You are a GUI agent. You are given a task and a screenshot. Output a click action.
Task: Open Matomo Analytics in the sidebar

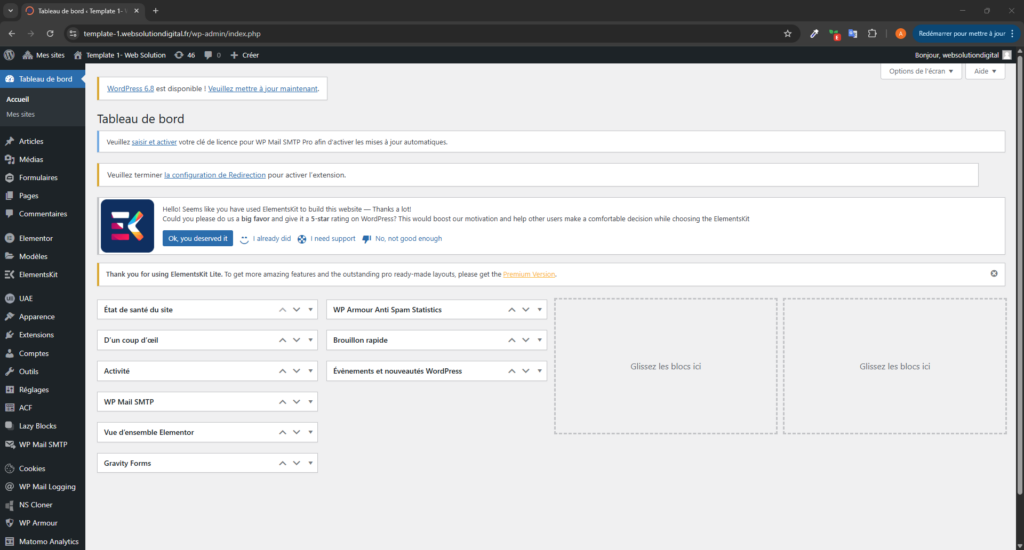[x=48, y=541]
